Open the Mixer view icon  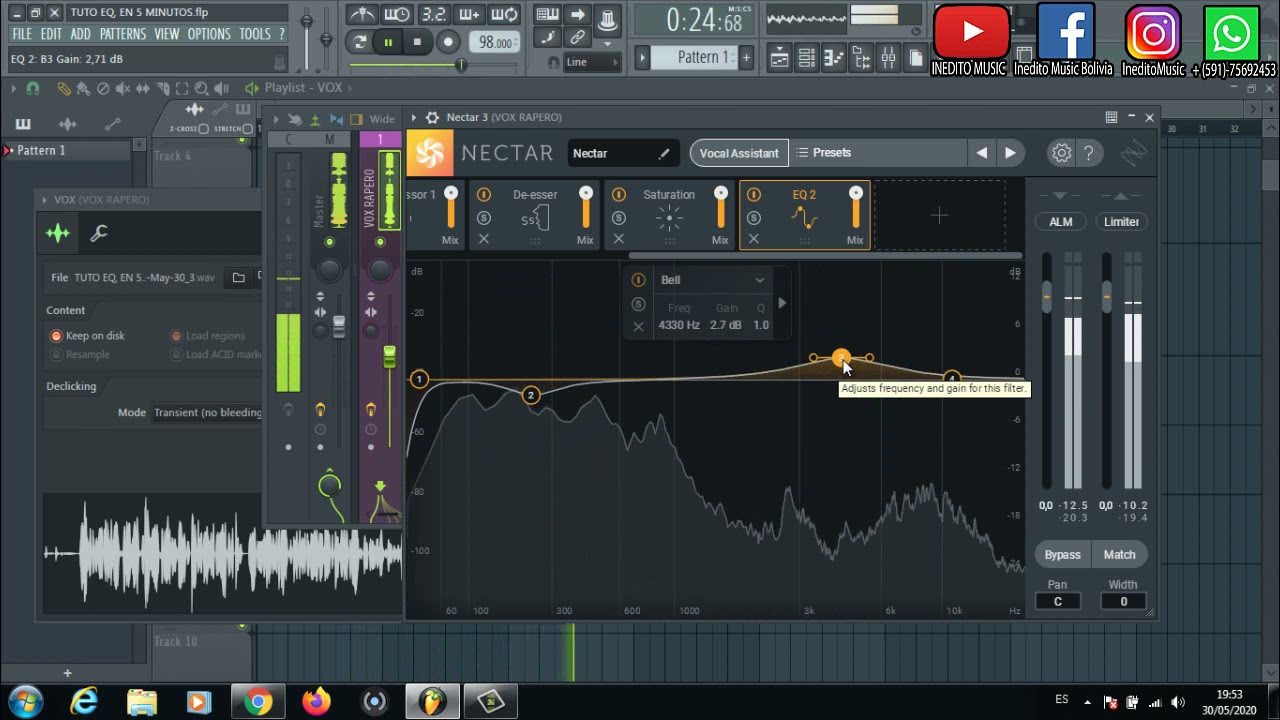pyautogui.click(x=888, y=58)
